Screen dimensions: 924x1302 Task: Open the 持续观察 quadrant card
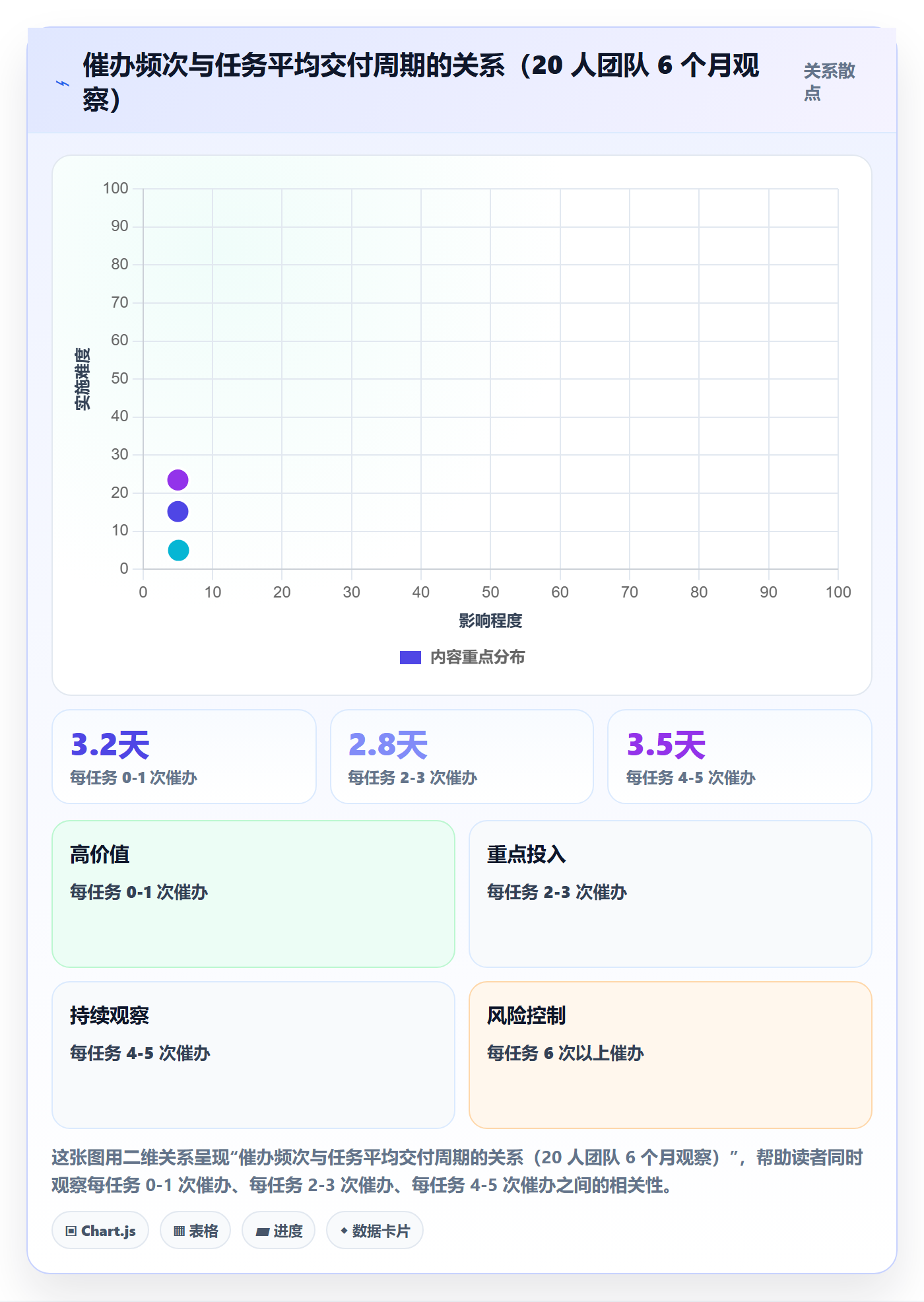(x=253, y=1055)
